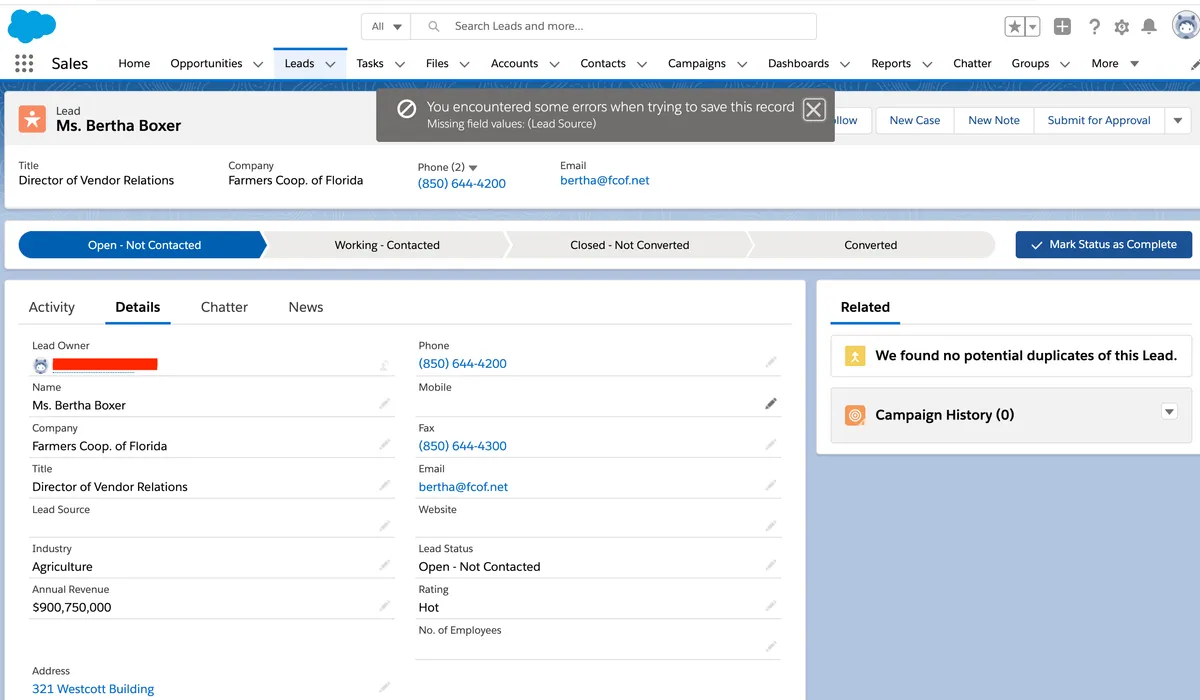
Task: Click the Campaign History icon
Action: (x=855, y=415)
